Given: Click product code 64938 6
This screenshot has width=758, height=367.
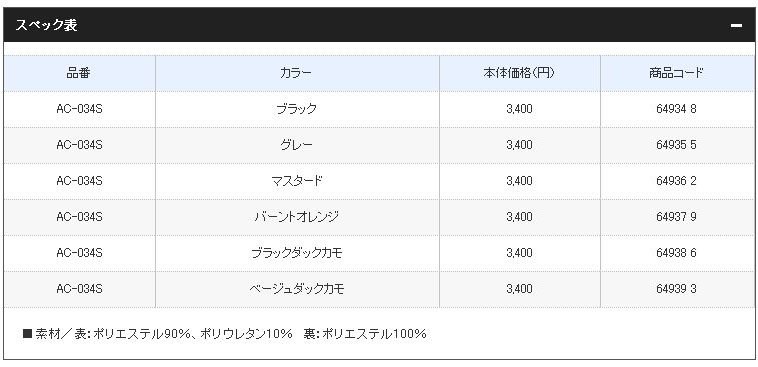Looking at the screenshot, I should [x=676, y=253].
